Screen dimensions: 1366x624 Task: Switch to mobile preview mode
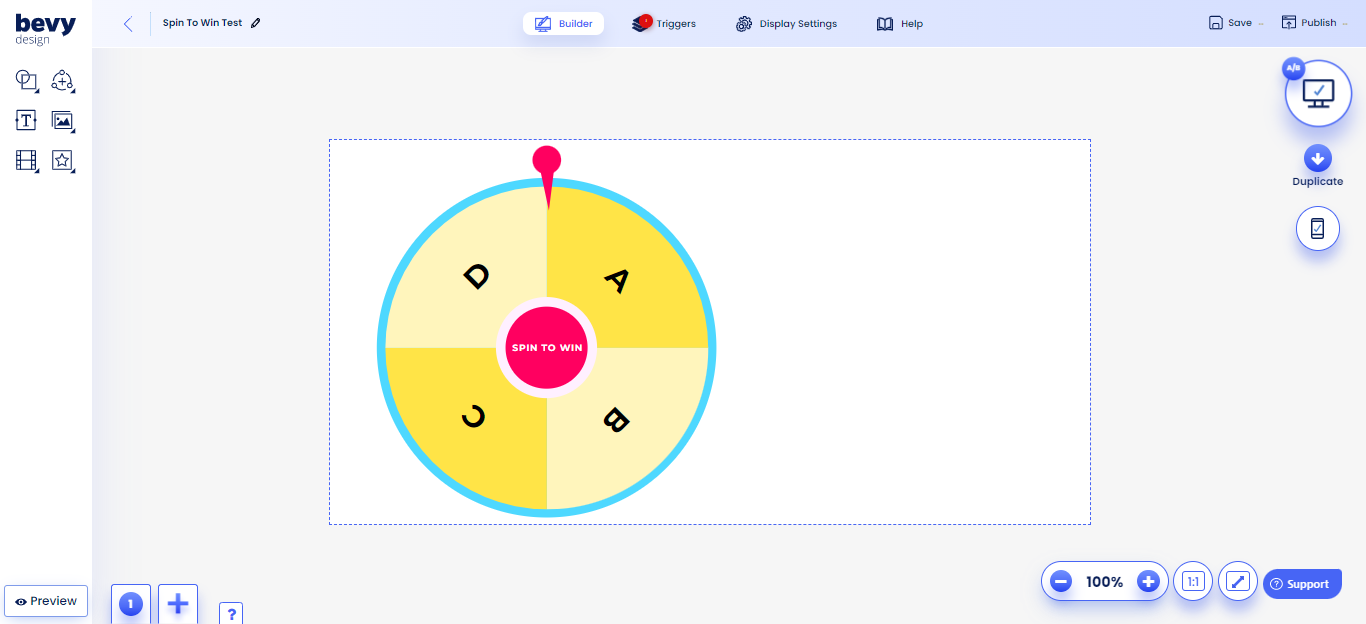(x=1317, y=228)
